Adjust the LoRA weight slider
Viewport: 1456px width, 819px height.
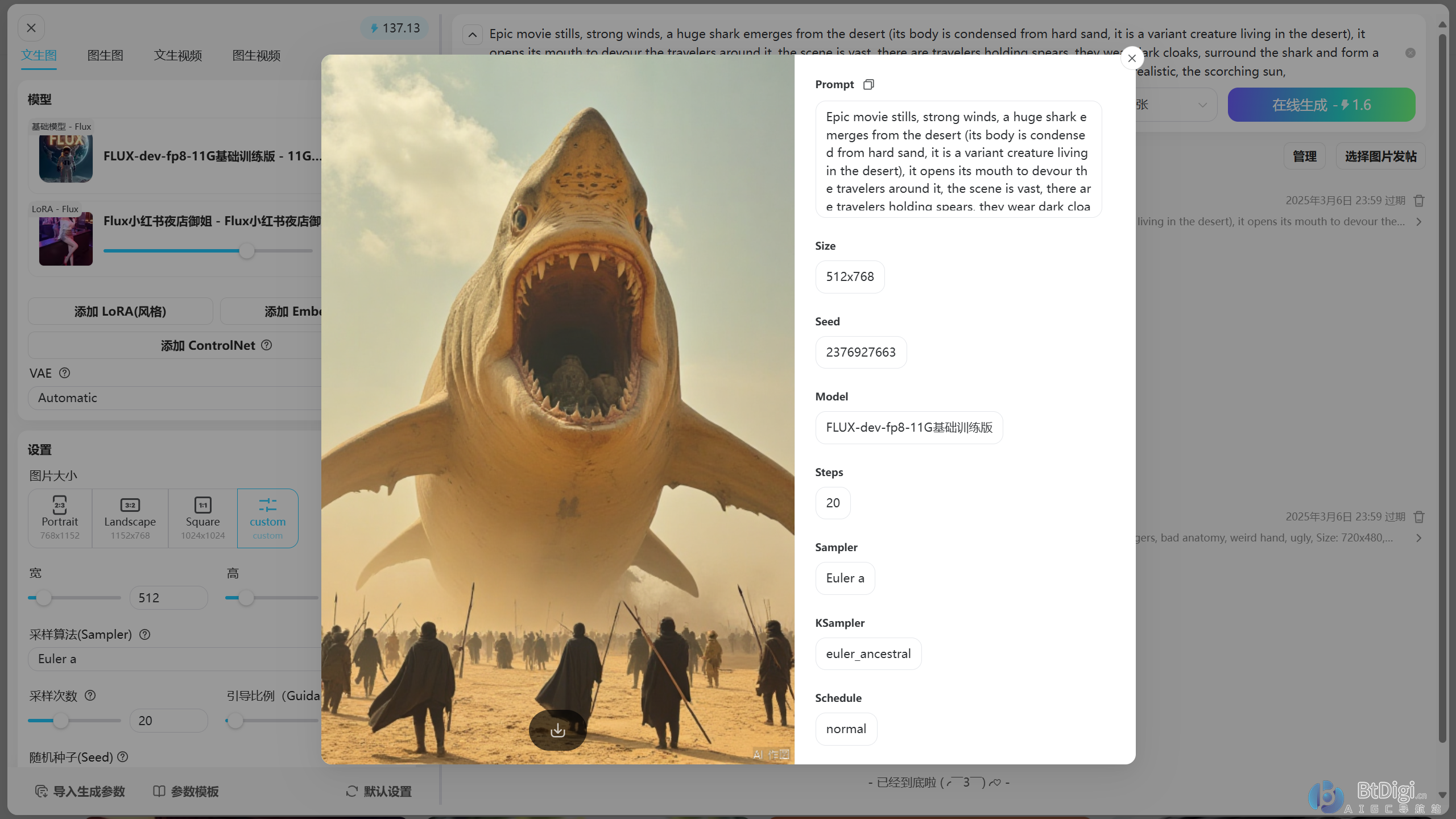click(x=246, y=251)
